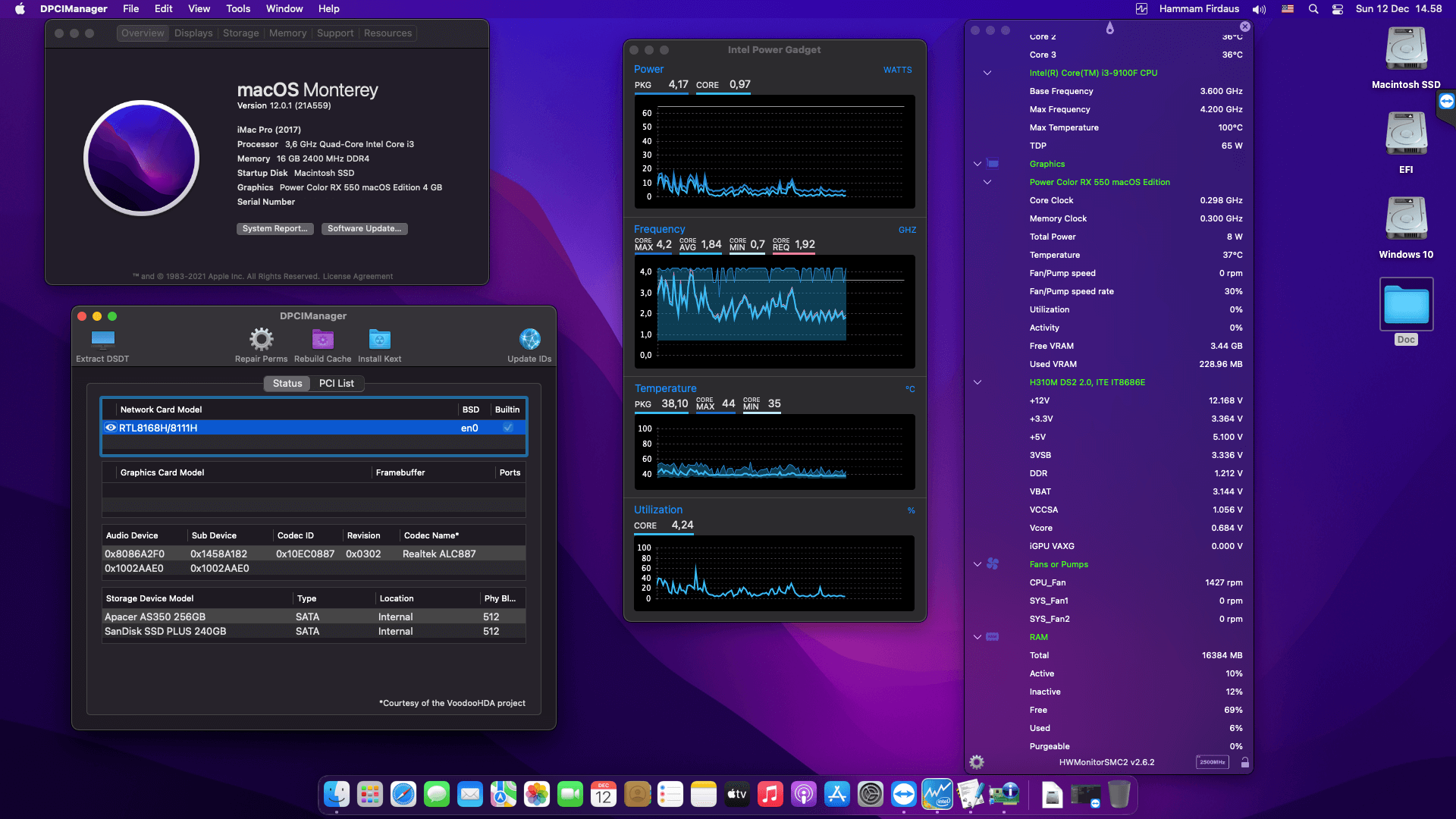
Task: Toggle Builtin checkbox for RTL8168H/8111H
Action: coord(508,428)
